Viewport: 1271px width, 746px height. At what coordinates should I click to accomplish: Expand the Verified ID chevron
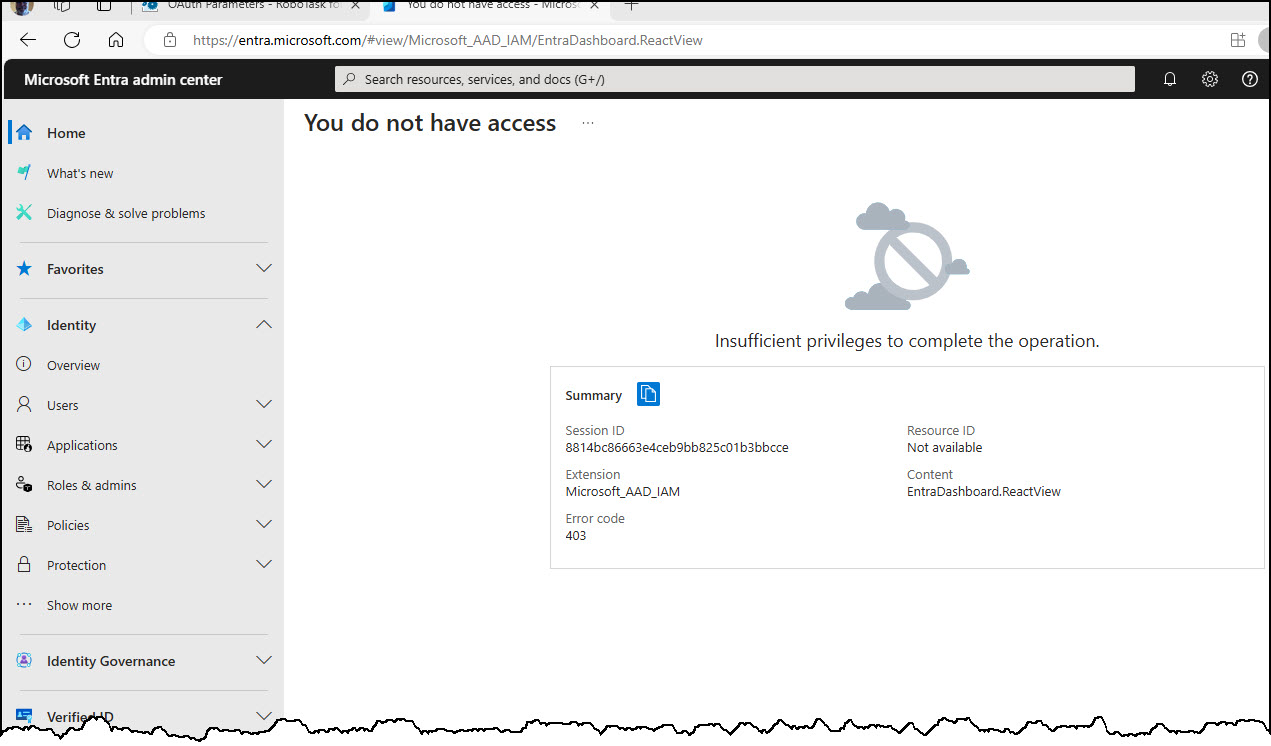[264, 715]
